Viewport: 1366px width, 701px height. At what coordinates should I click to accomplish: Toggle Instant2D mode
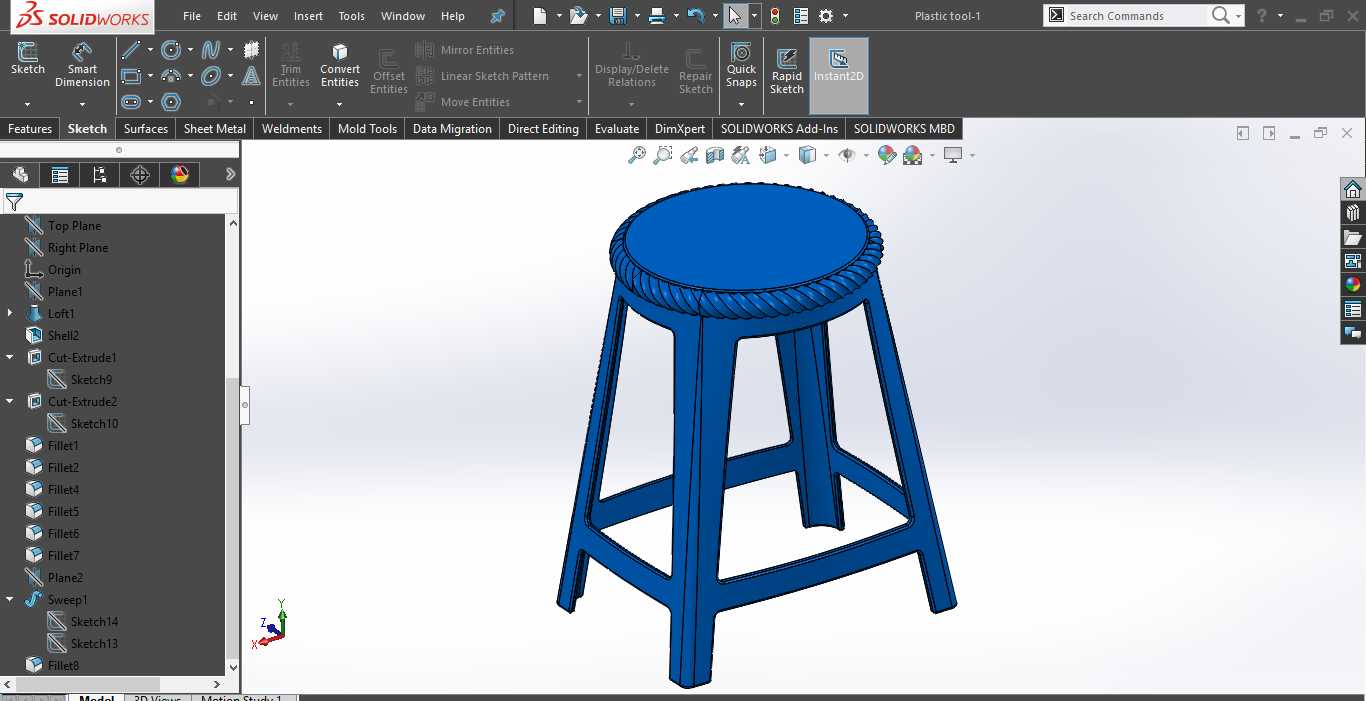coord(838,76)
